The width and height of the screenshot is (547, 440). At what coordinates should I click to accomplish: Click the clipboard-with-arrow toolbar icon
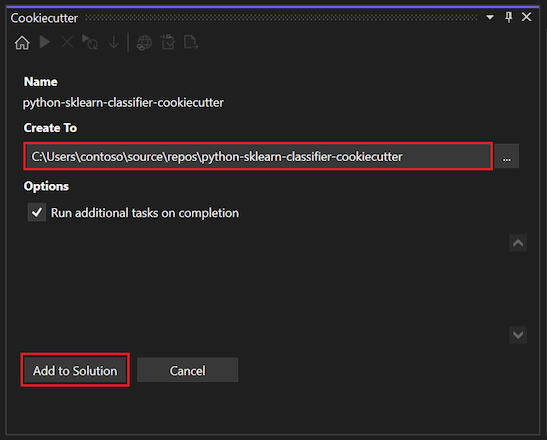pyautogui.click(x=168, y=43)
